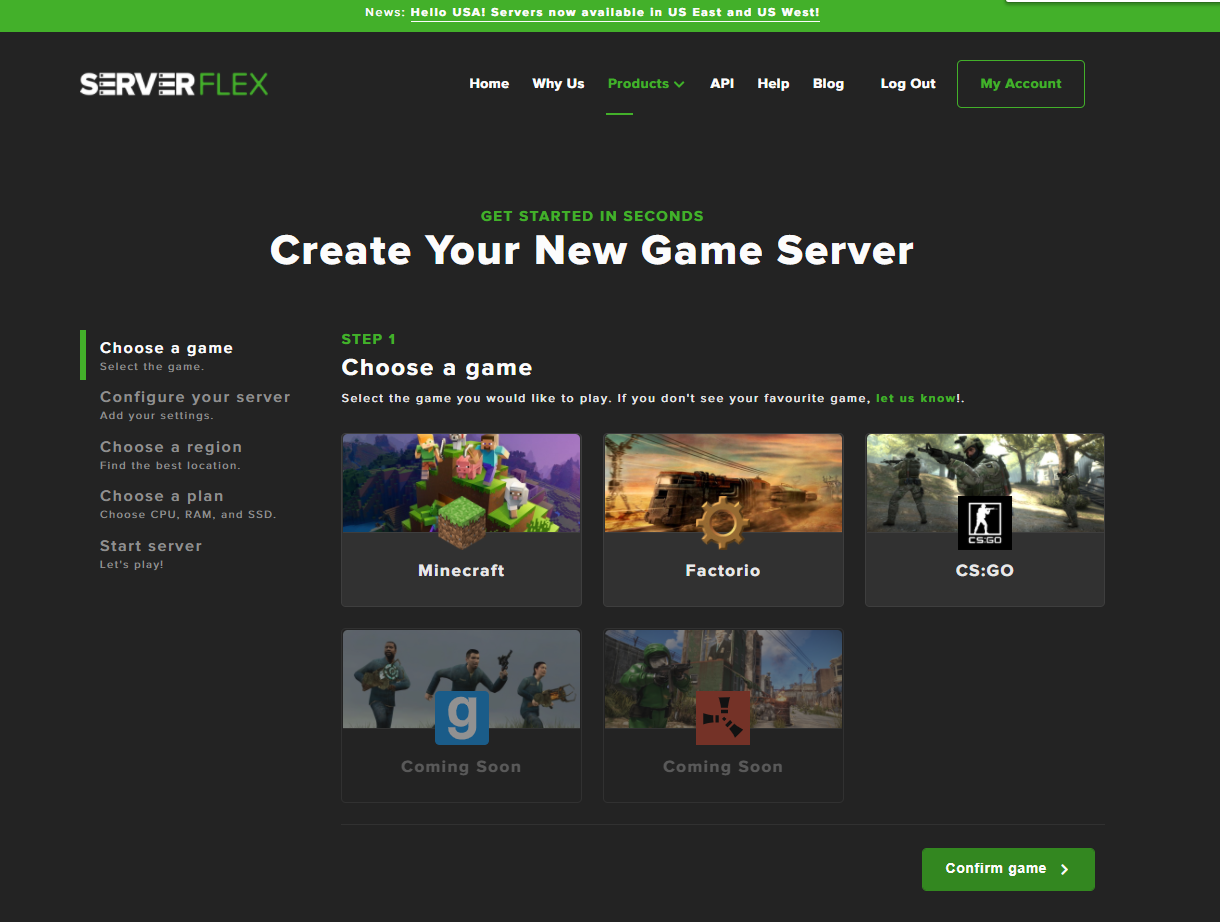
Task: Select the Minecraft artwork thumbnail
Action: tap(461, 483)
